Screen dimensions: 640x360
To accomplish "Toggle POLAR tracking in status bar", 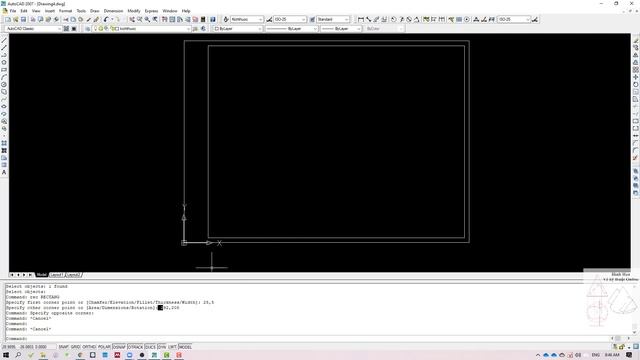I will click(104, 347).
